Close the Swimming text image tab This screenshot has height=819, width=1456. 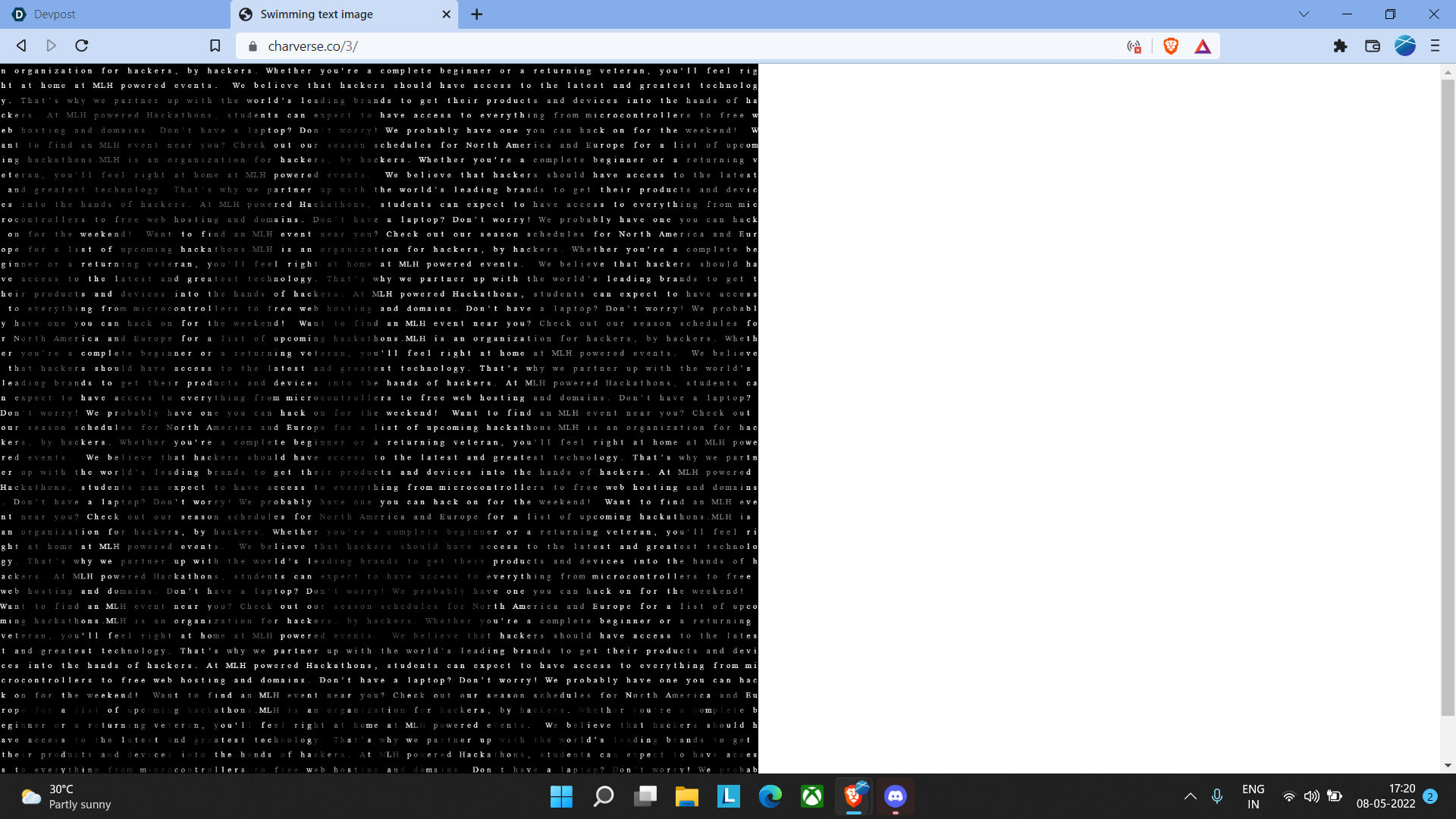click(446, 14)
